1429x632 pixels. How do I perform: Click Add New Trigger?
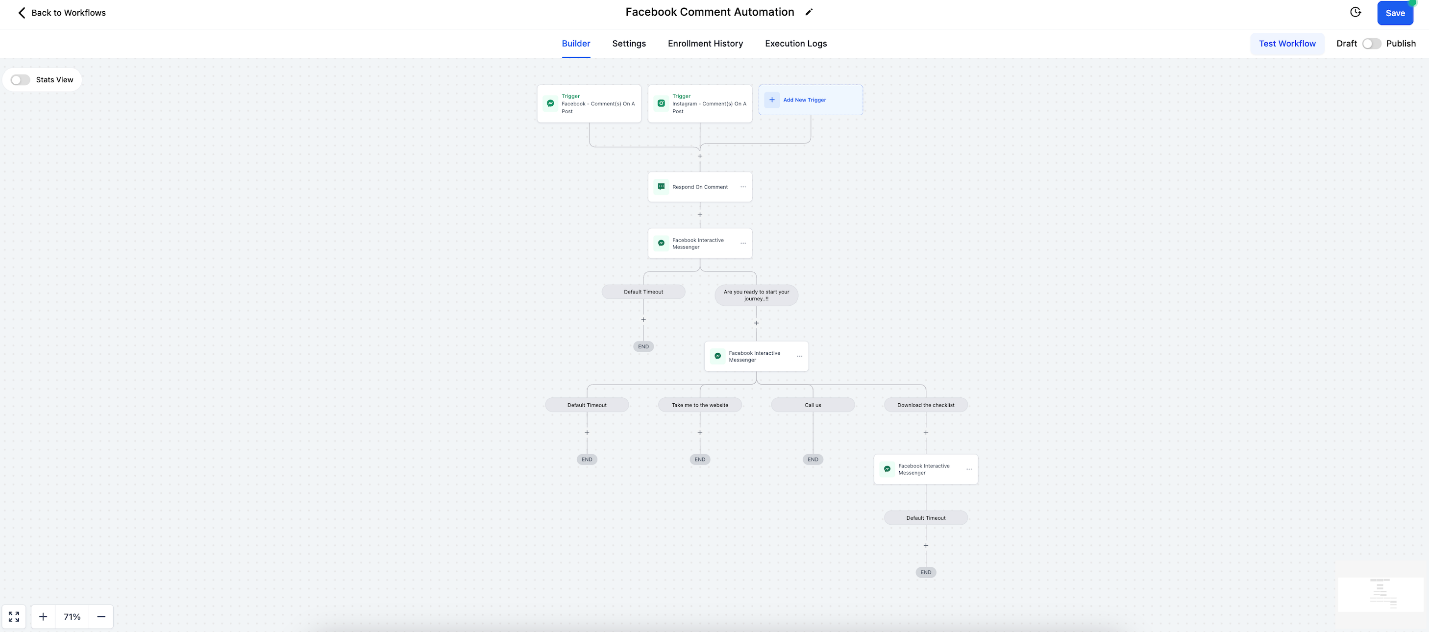coord(811,100)
